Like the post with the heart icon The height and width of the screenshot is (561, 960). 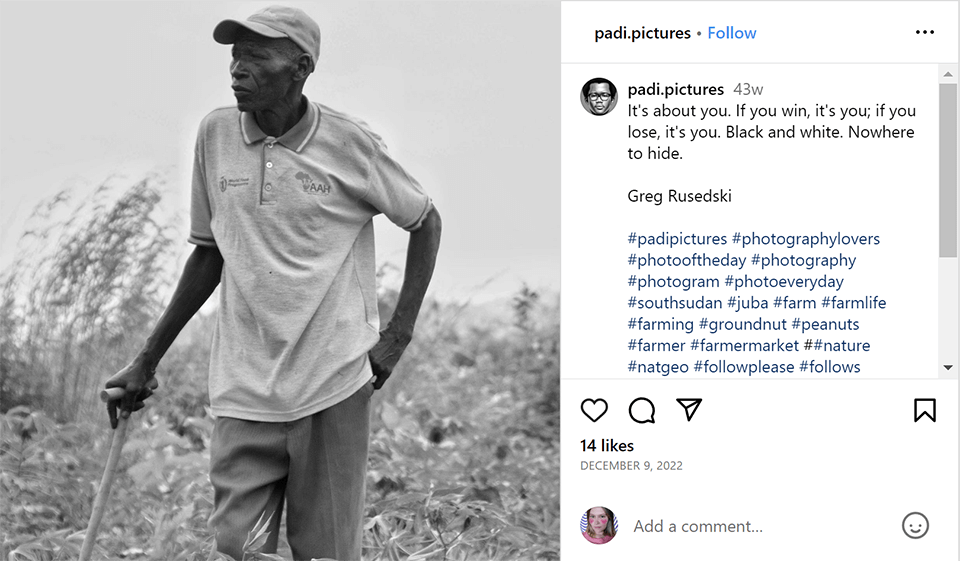[594, 410]
